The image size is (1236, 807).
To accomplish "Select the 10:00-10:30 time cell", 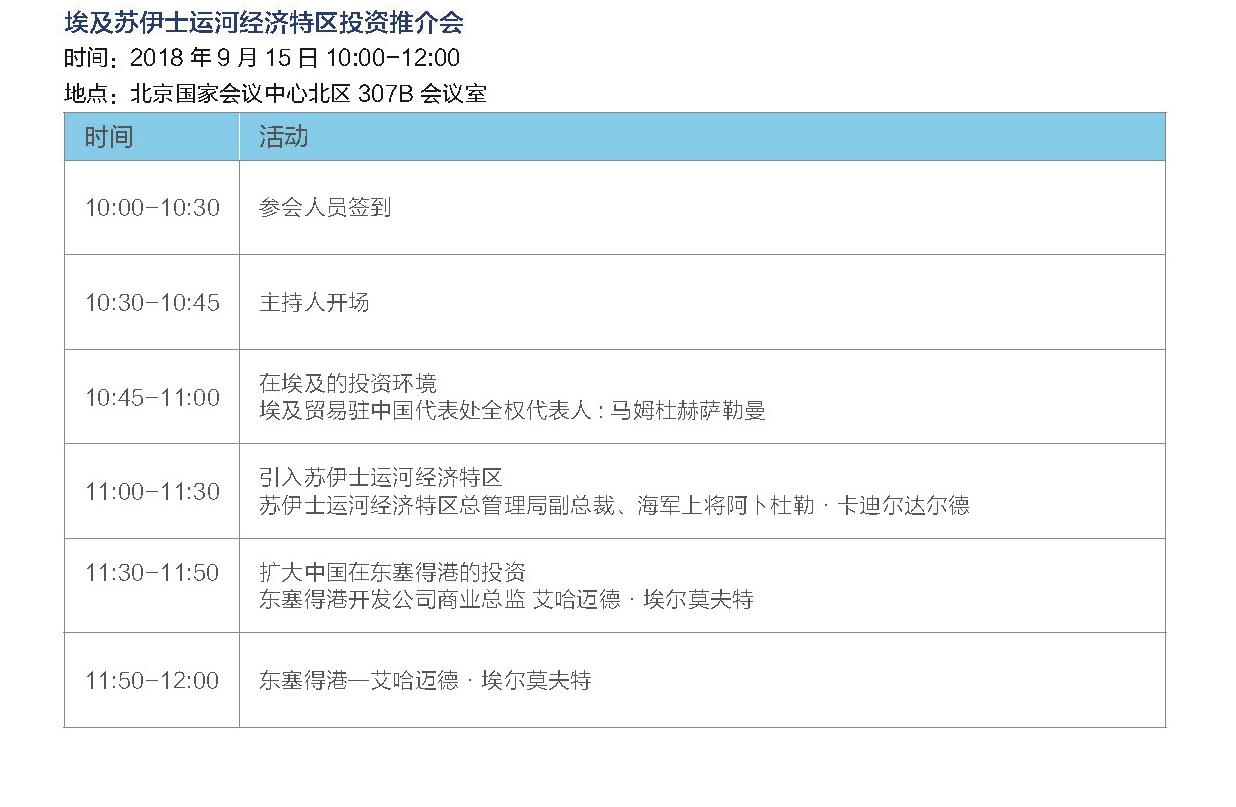I will (152, 208).
